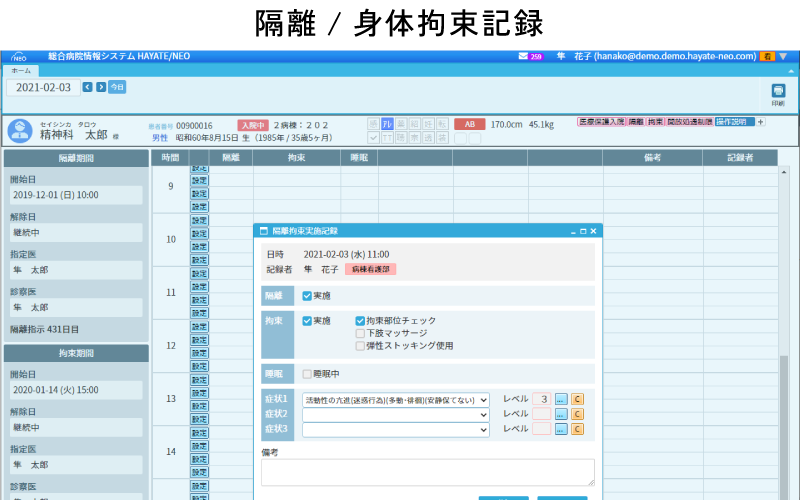
Task: Uncheck 隔離 実施 checkbox
Action: coord(307,296)
